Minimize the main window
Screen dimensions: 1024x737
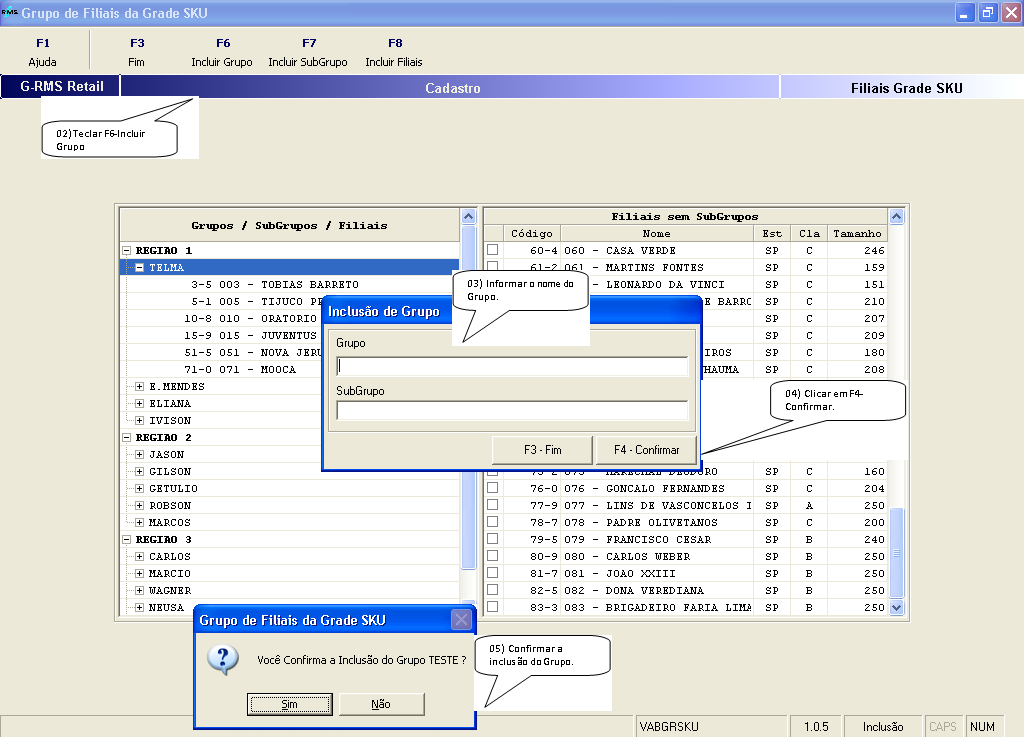[965, 12]
